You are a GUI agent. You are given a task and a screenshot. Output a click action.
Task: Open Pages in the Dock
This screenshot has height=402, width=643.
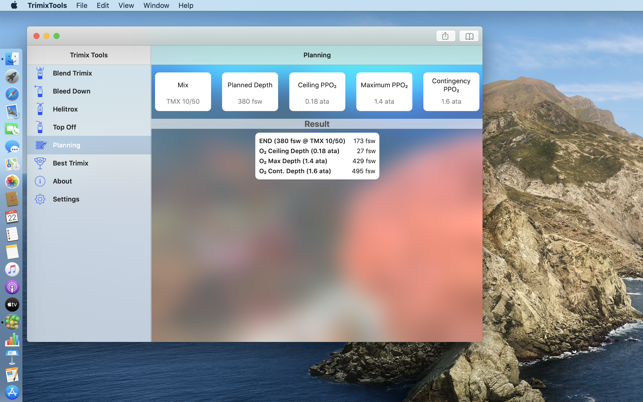click(12, 375)
